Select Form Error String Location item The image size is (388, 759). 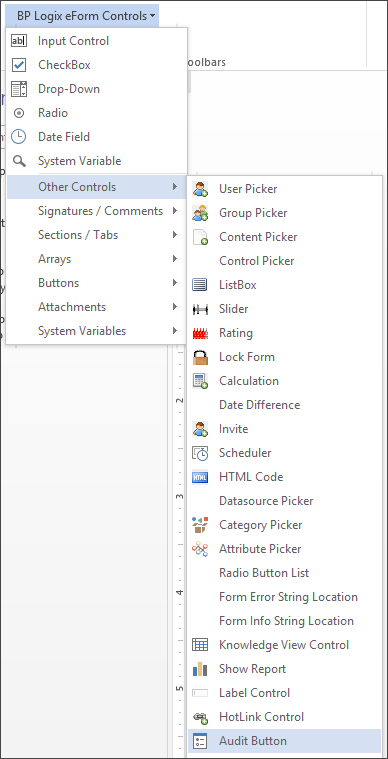pyautogui.click(x=285, y=597)
